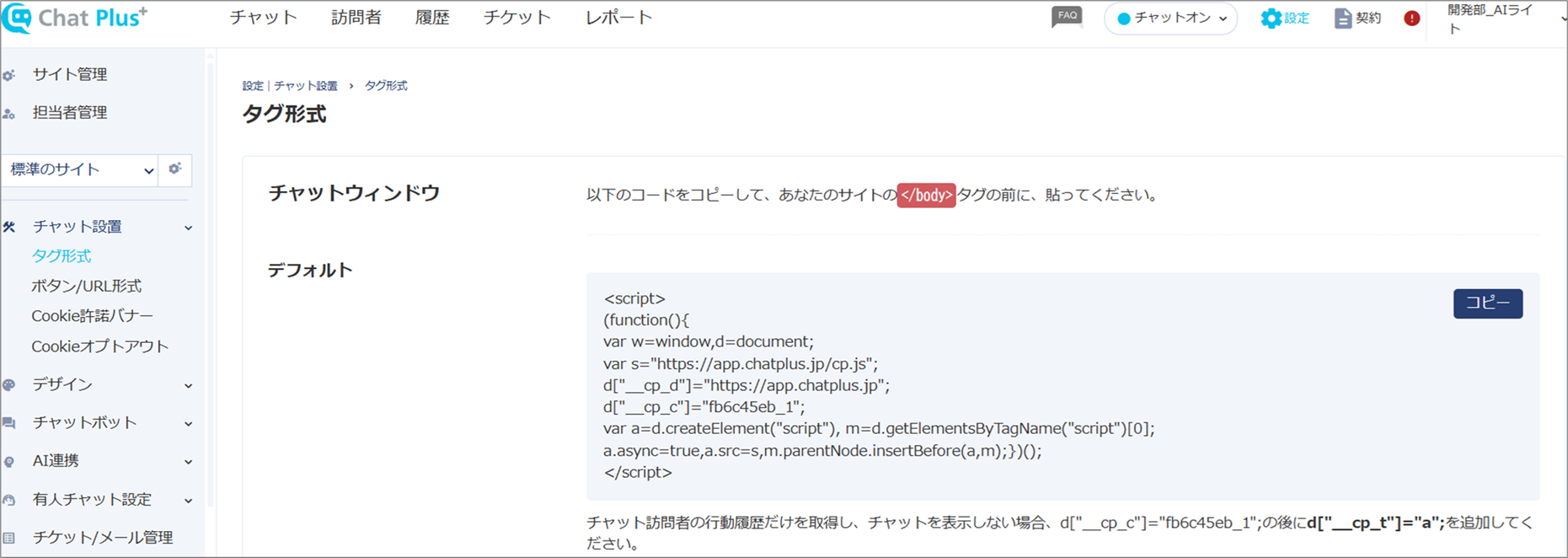Image resolution: width=1568 pixels, height=558 pixels.
Task: Click the gear icon for 設定
Action: coord(1271,19)
